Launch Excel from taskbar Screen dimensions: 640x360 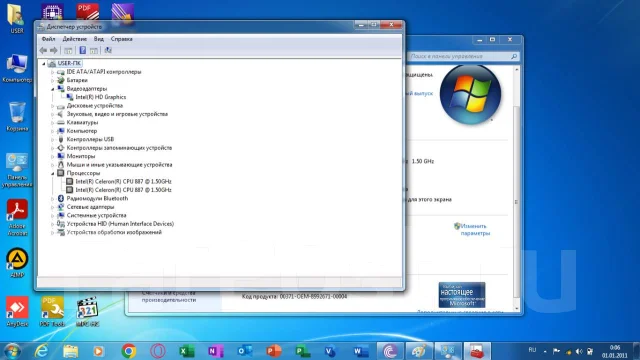(187, 351)
